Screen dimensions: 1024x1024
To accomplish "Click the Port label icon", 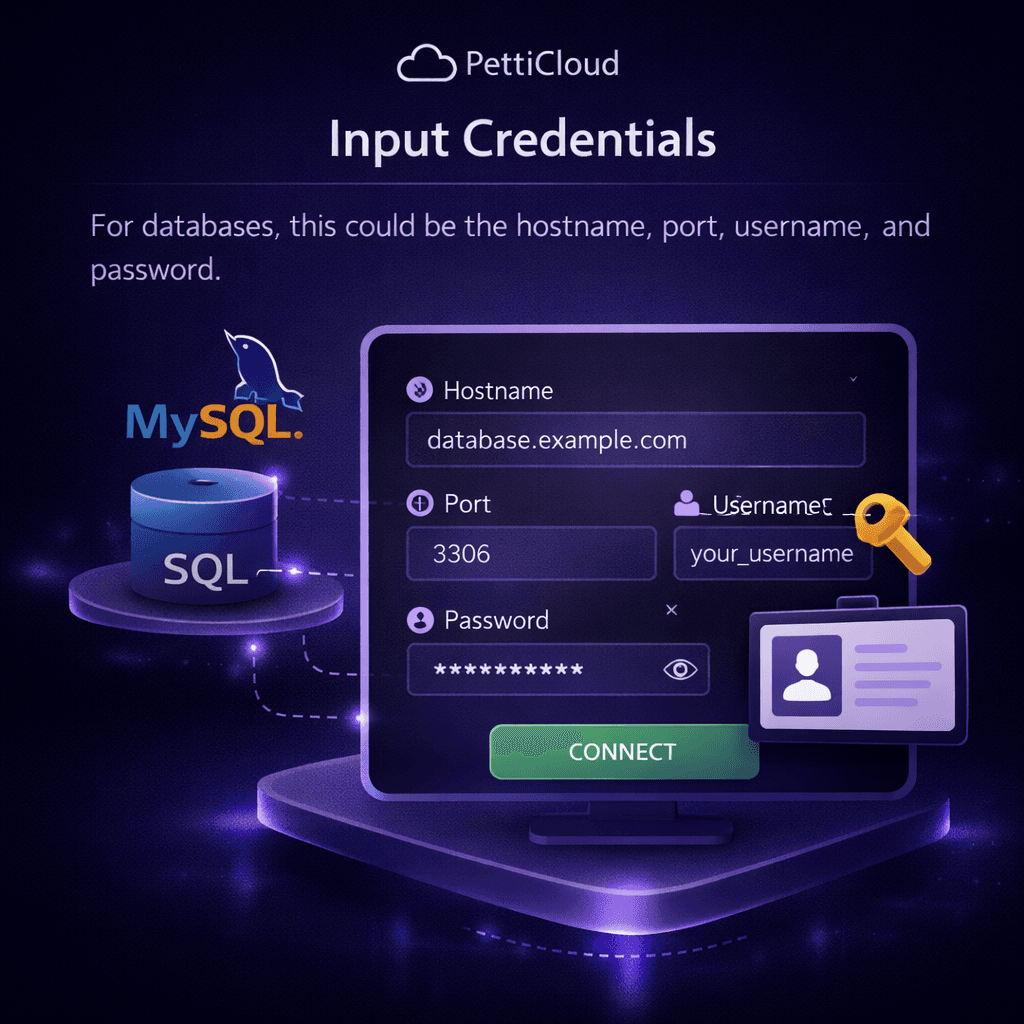I will click(x=419, y=504).
